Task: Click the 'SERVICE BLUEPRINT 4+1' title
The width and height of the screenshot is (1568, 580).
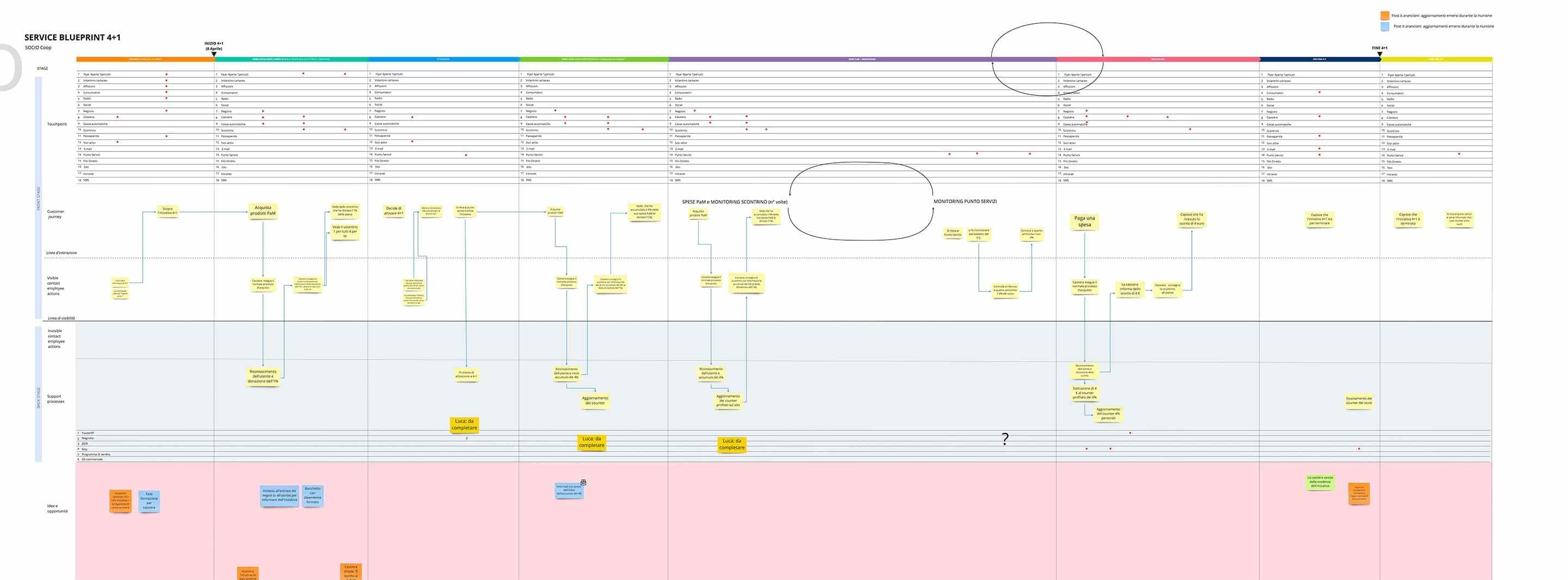Action: [x=72, y=36]
